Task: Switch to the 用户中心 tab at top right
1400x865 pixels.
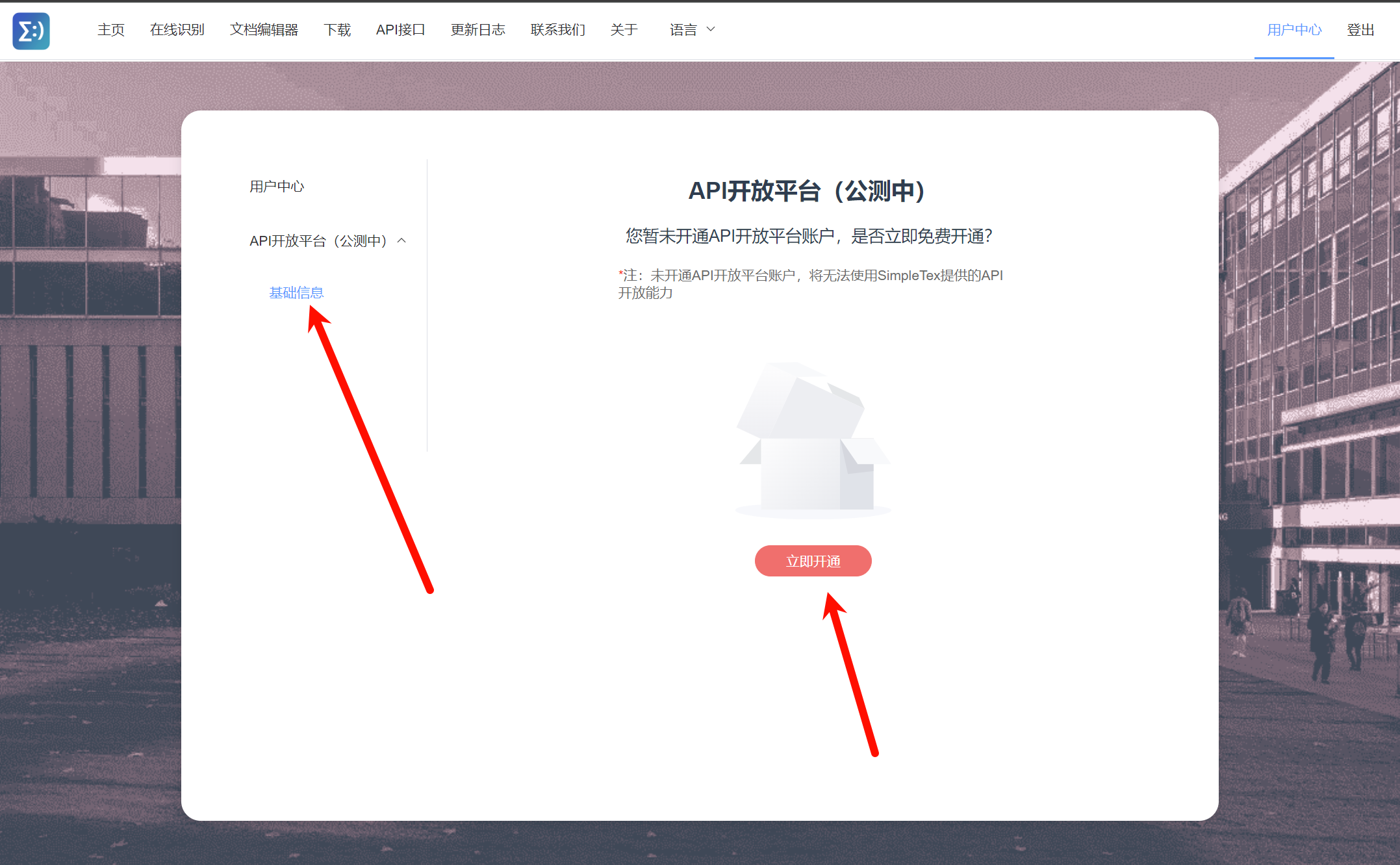Action: coord(1293,30)
